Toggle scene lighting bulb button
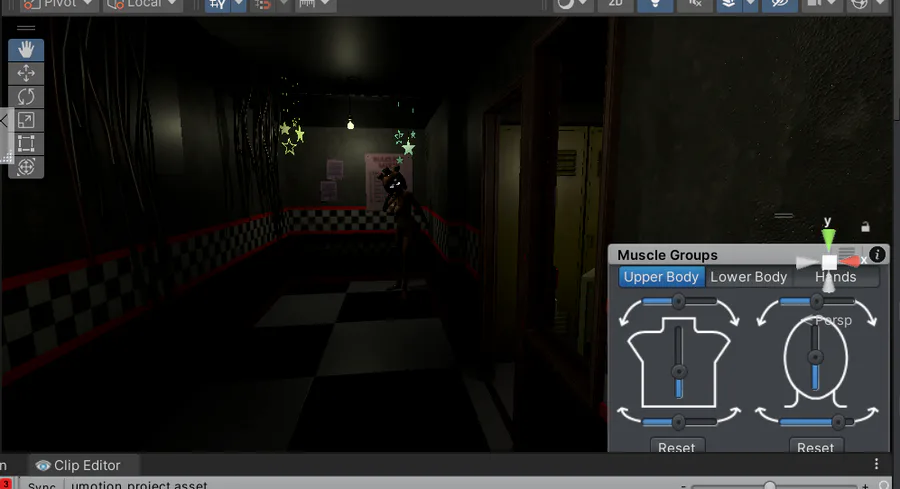900x489 pixels. coord(655,5)
